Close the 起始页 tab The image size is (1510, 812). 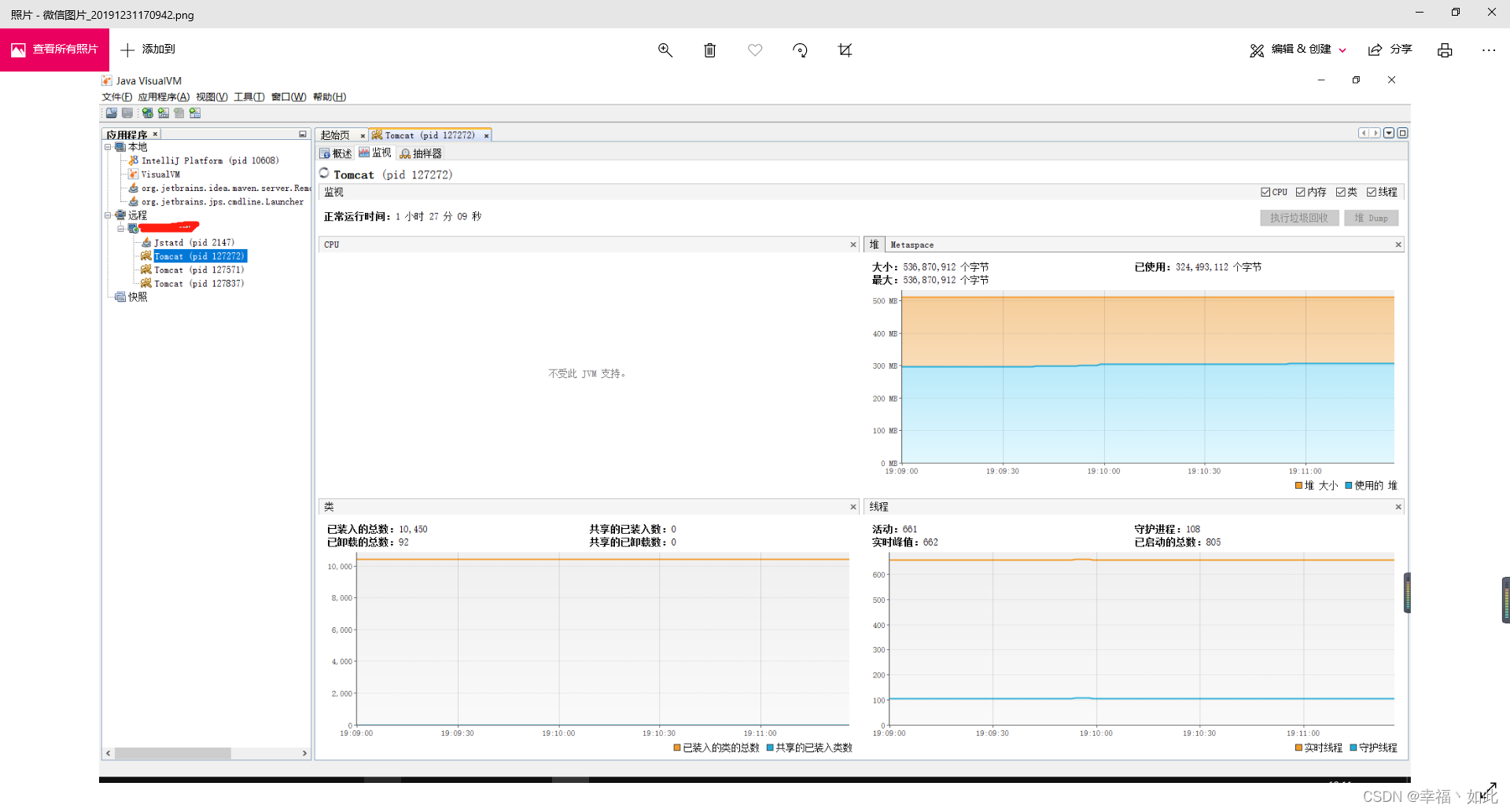coord(363,136)
